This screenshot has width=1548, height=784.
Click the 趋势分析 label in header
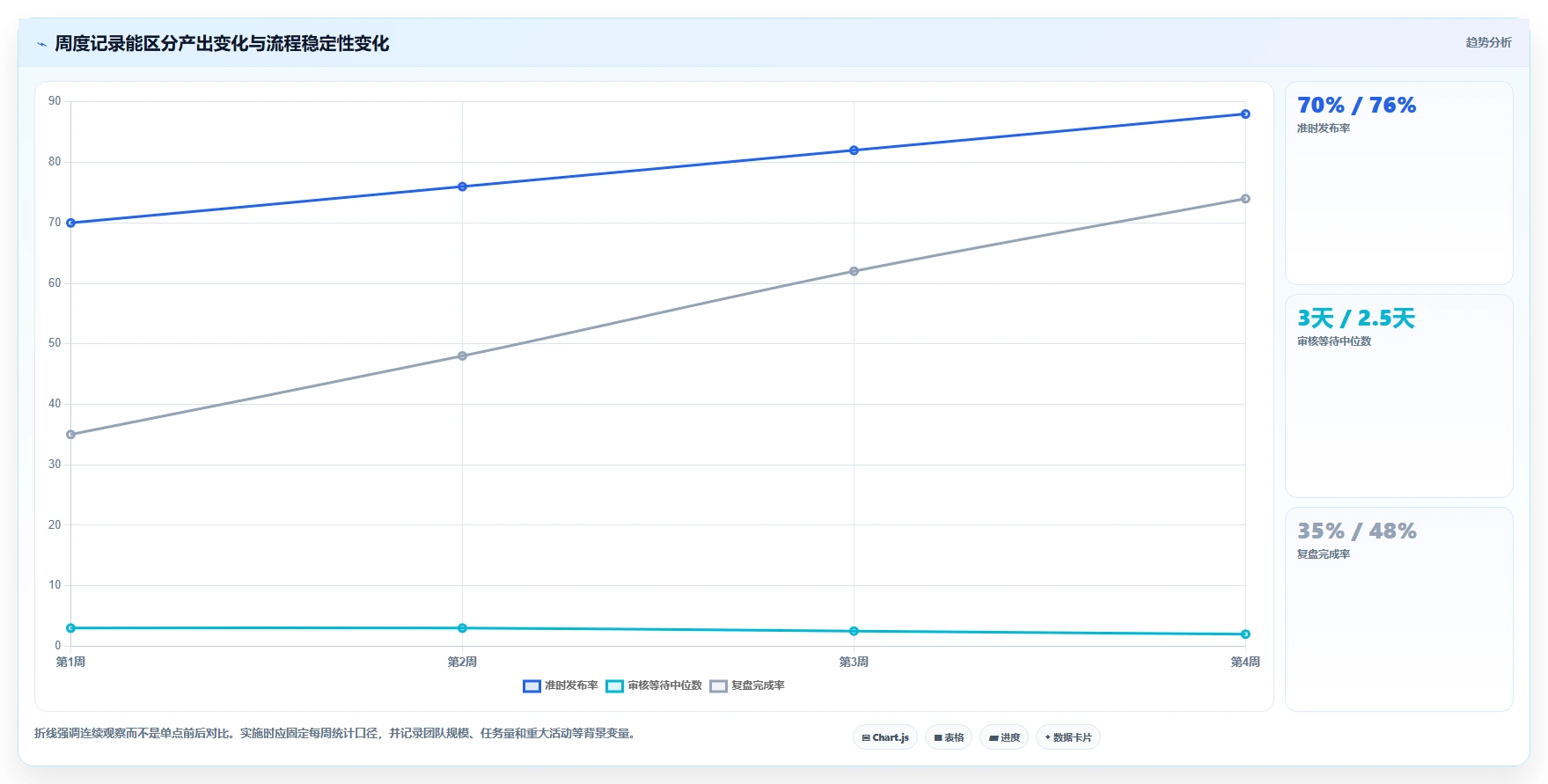(x=1488, y=42)
